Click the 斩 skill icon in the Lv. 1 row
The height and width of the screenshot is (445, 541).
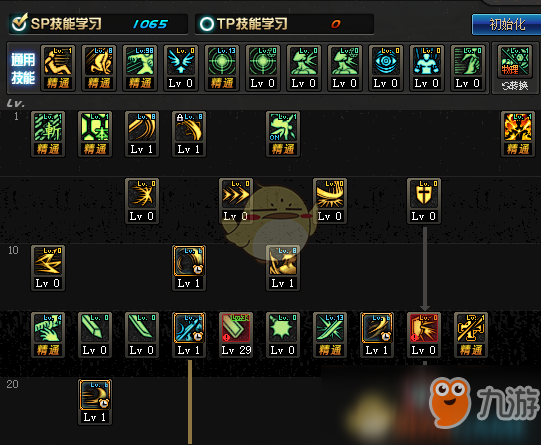tap(48, 134)
